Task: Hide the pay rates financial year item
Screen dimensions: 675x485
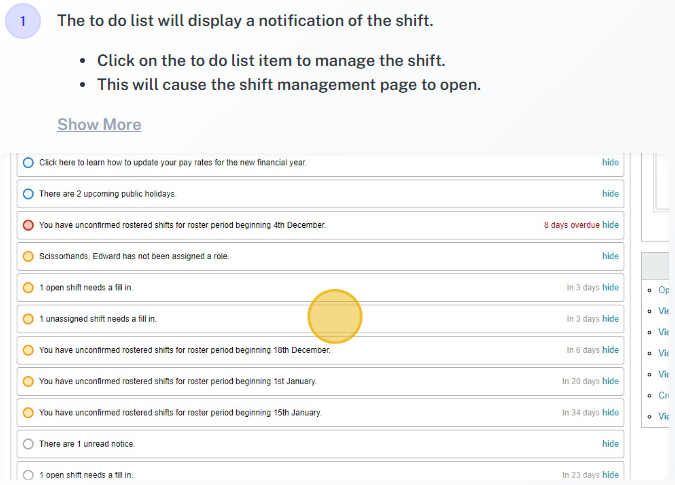Action: (610, 162)
